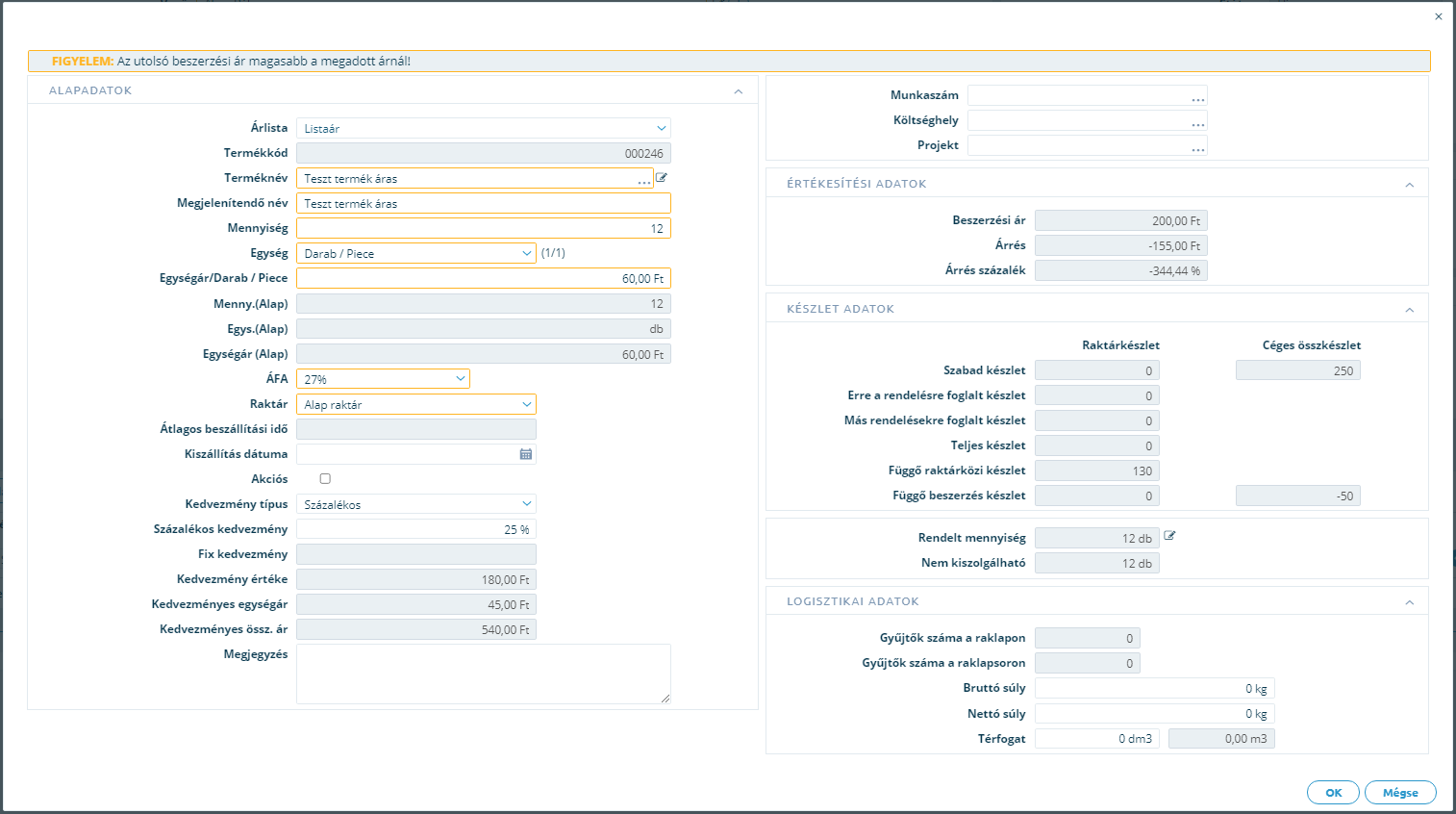
Task: Collapse the Logisztikai adatok section
Action: (1410, 602)
